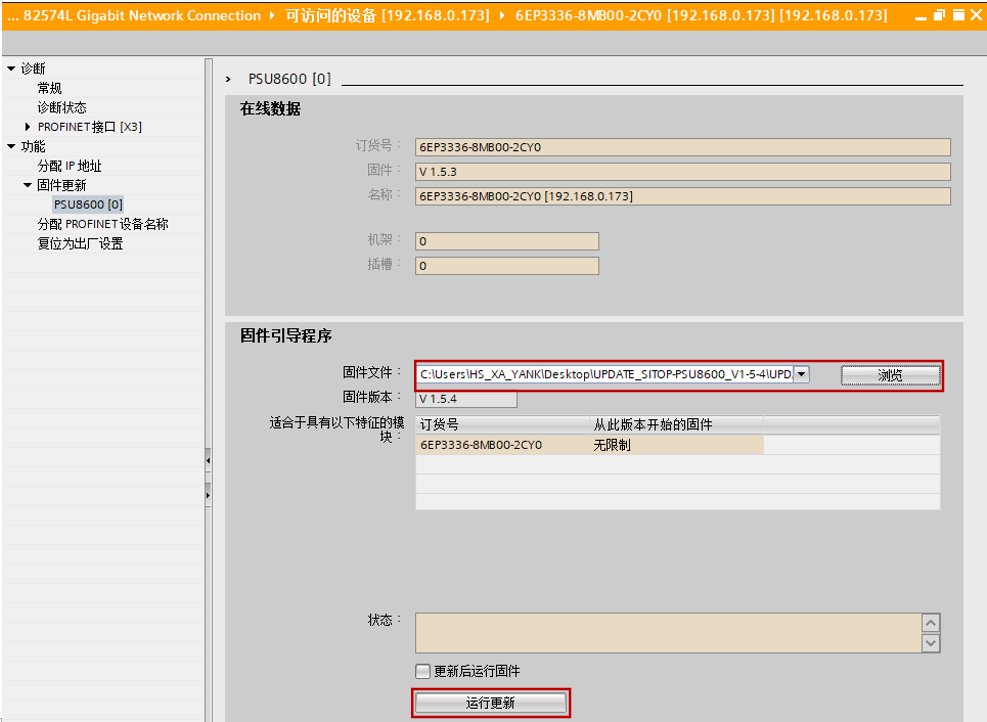Image resolution: width=987 pixels, height=722 pixels.
Task: Click the status box scroll-up arrow
Action: (931, 622)
